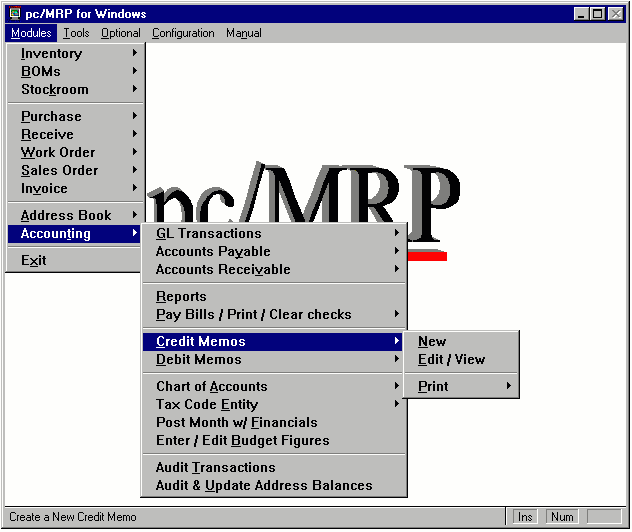The image size is (632, 532).
Task: Click the Num status bar indicator
Action: coord(562,517)
